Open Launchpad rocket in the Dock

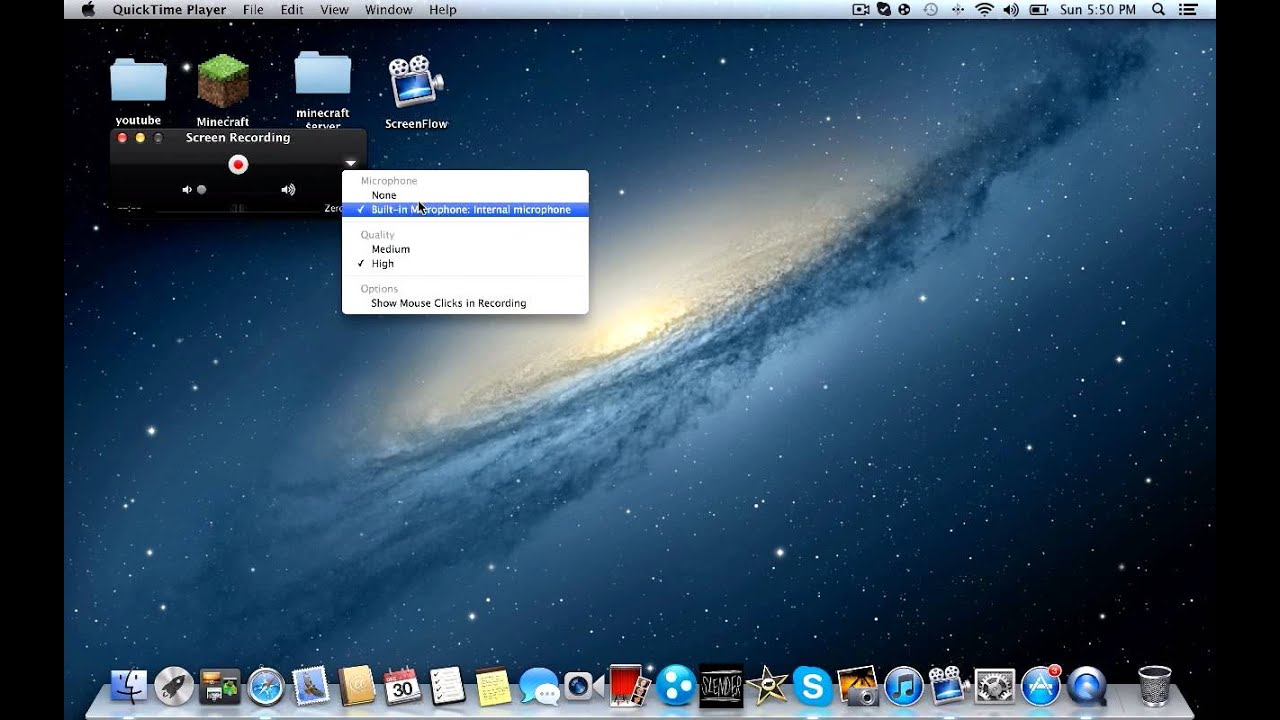click(174, 686)
